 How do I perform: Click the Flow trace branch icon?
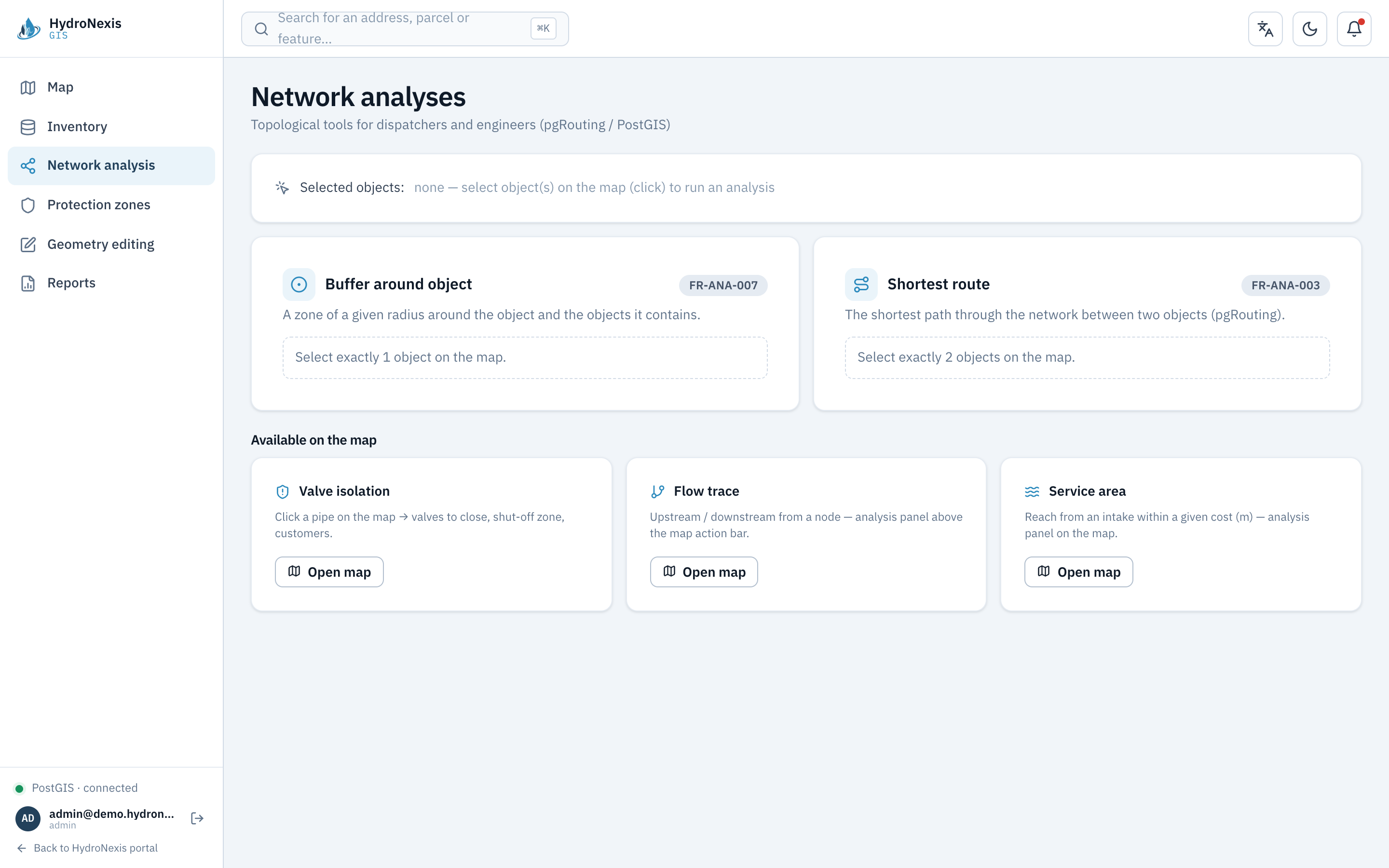pyautogui.click(x=657, y=491)
